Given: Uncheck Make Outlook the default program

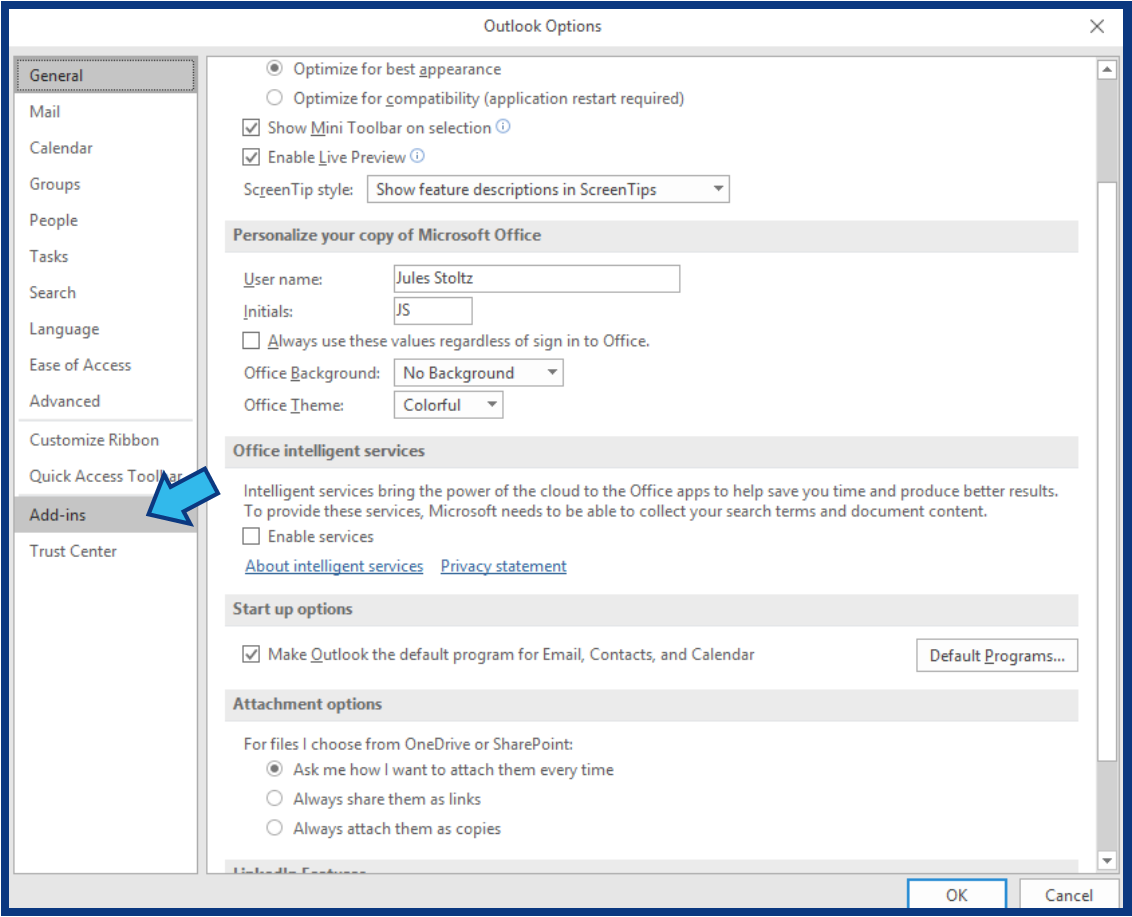Looking at the screenshot, I should tap(252, 654).
